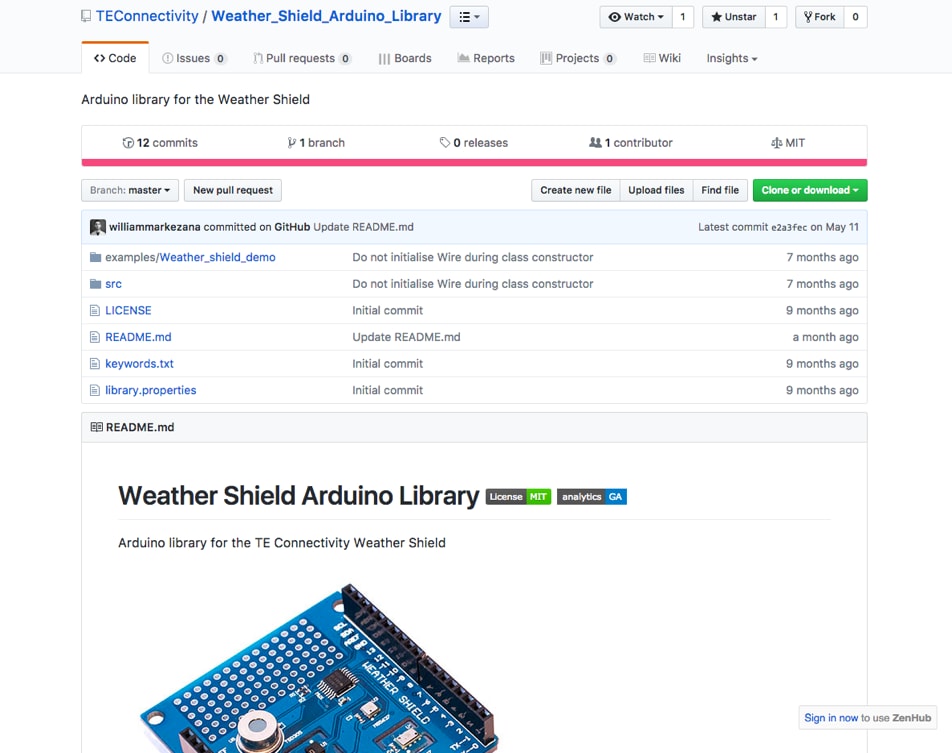Click the tag icon next to 0 releases

(443, 142)
